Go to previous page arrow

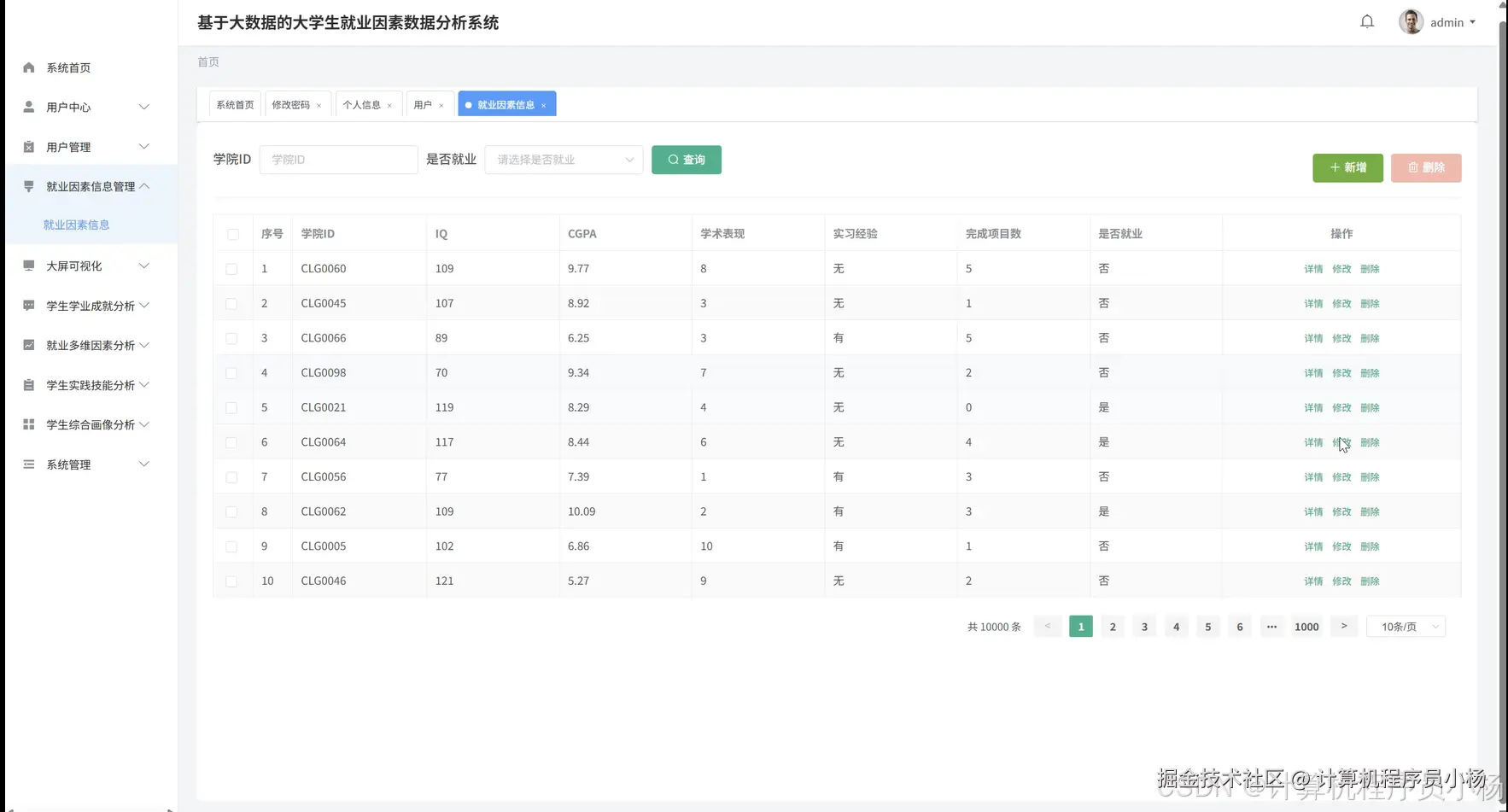1048,627
